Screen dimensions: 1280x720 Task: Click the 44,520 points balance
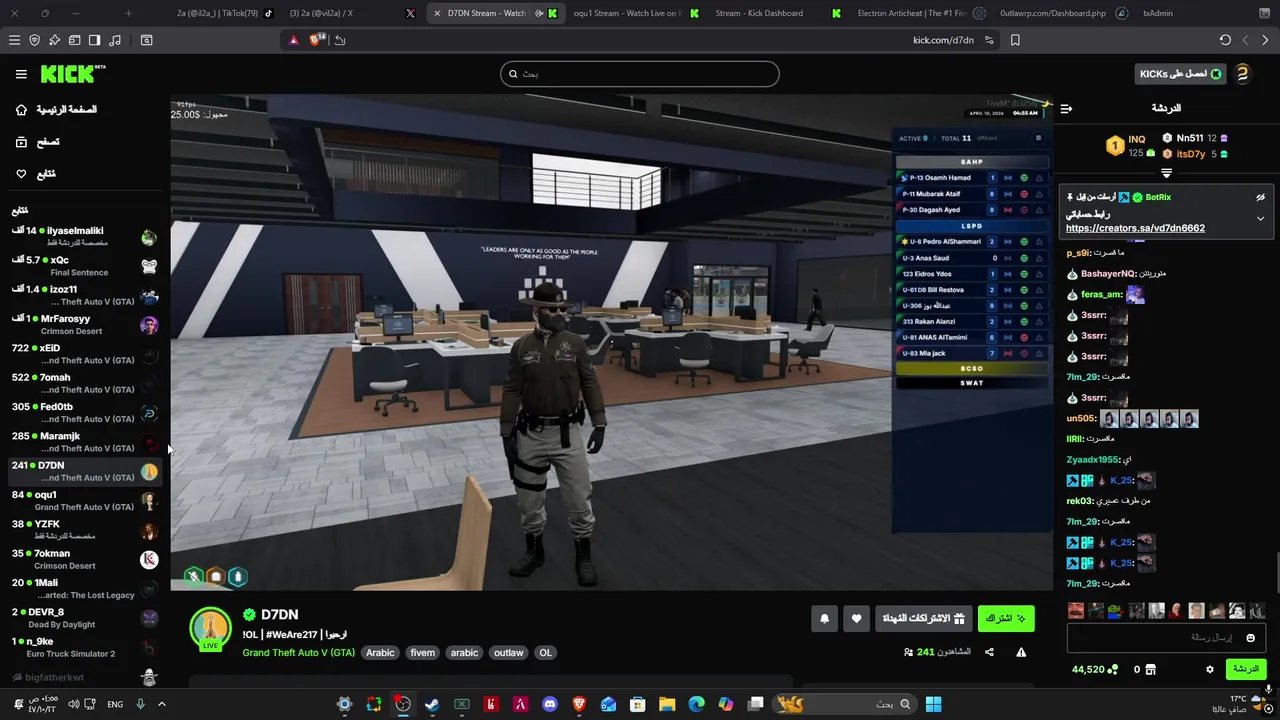pos(1095,669)
